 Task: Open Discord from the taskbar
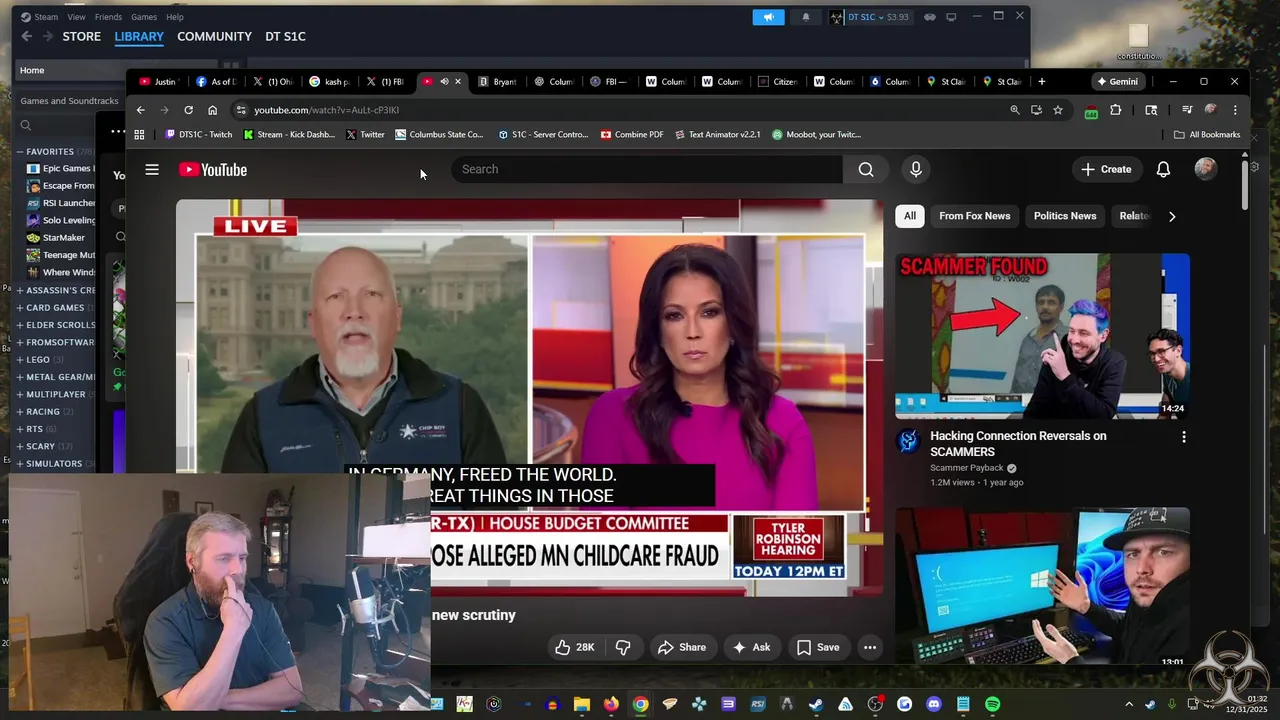pos(934,704)
